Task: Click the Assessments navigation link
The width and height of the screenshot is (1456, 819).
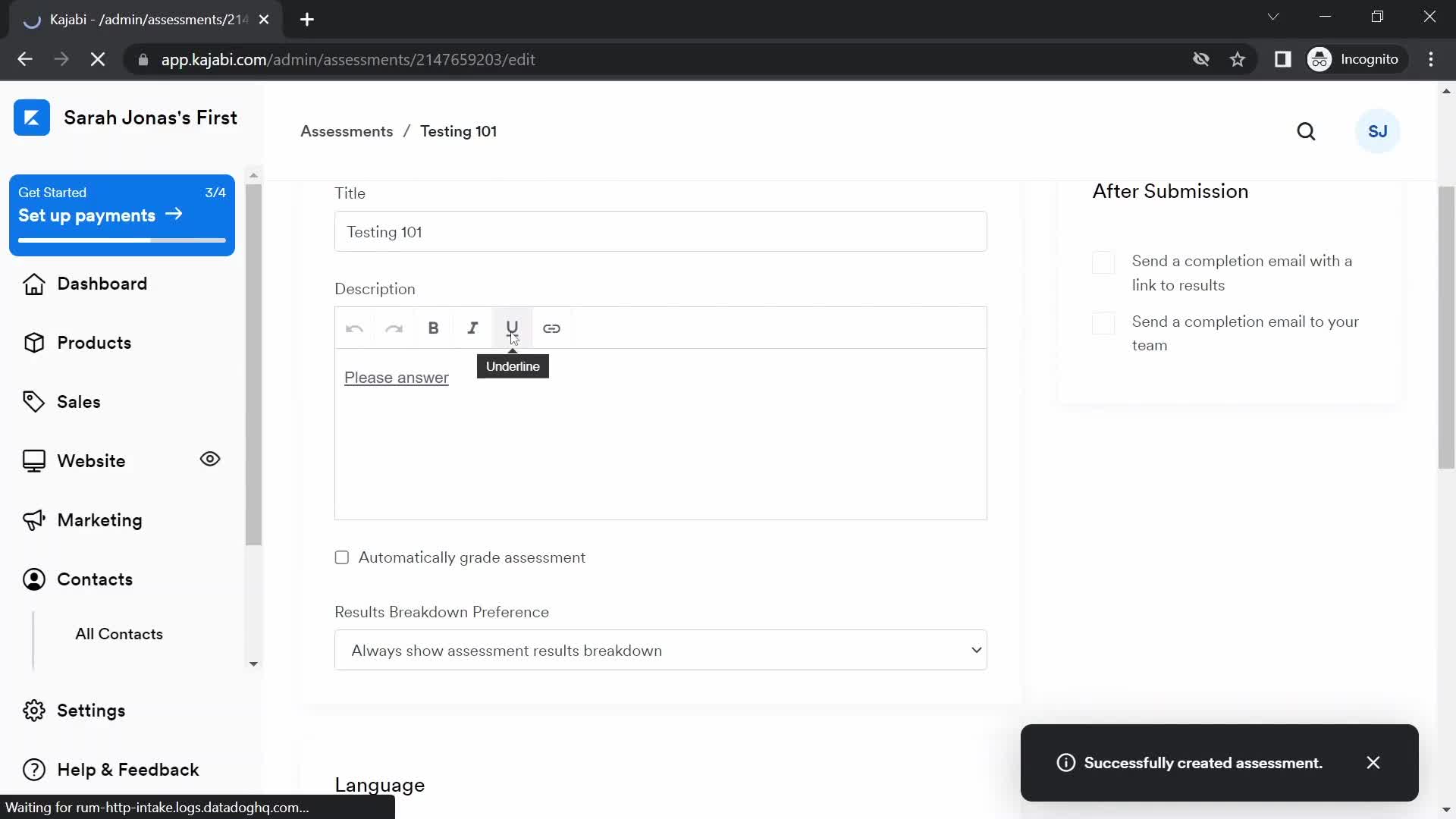Action: [347, 131]
